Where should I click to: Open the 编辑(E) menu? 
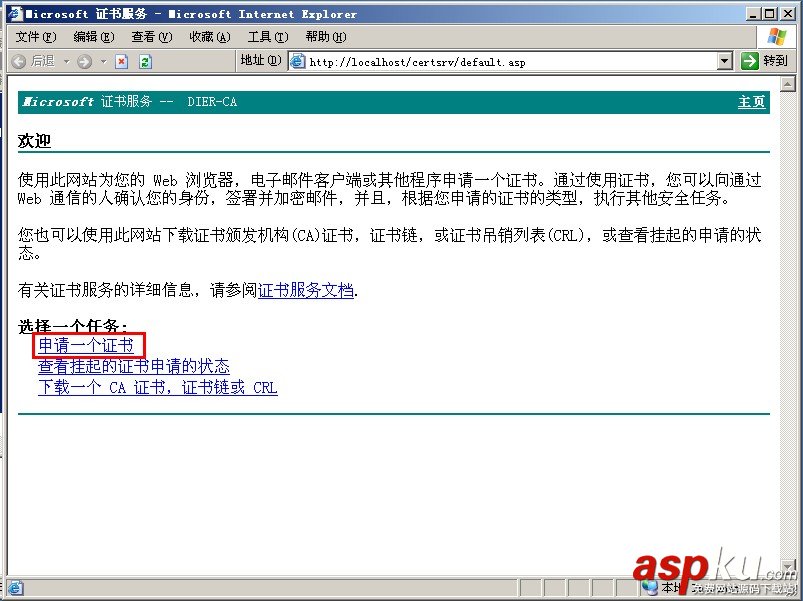tap(94, 37)
